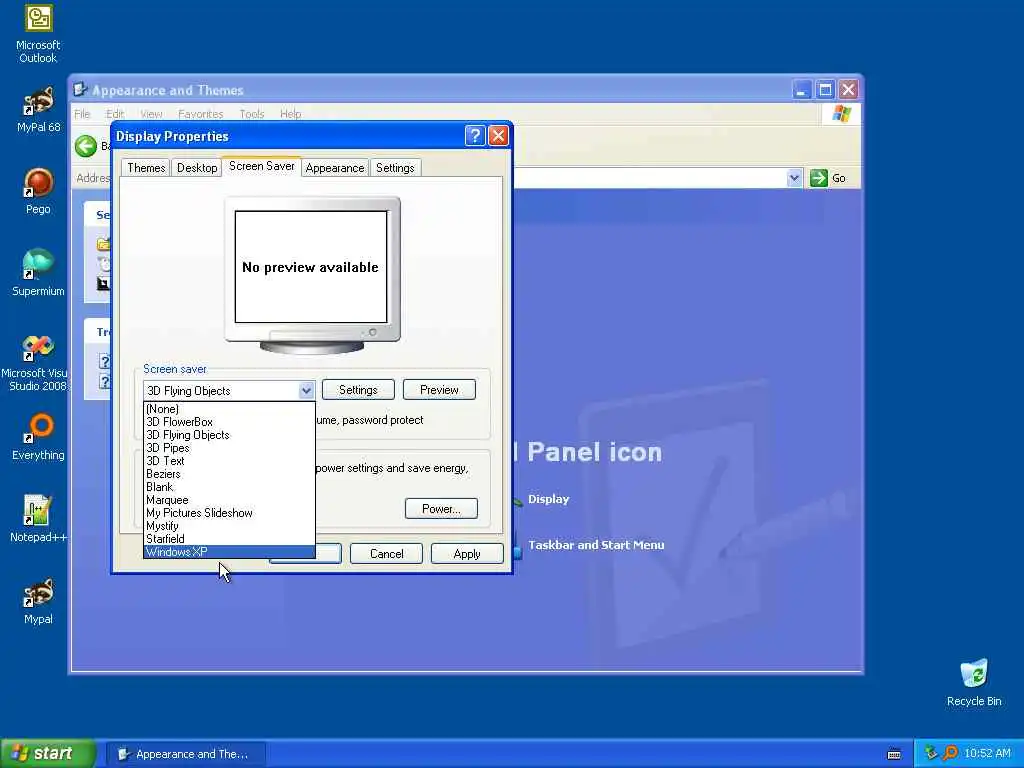Switch to the Appearance tab
The image size is (1024, 768).
(334, 168)
